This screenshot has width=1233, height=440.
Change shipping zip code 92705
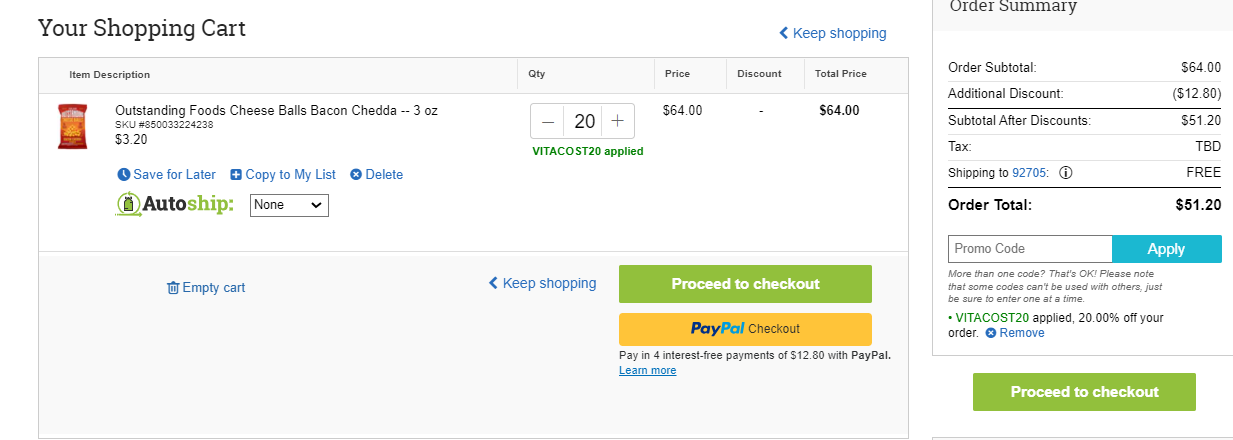[1029, 172]
